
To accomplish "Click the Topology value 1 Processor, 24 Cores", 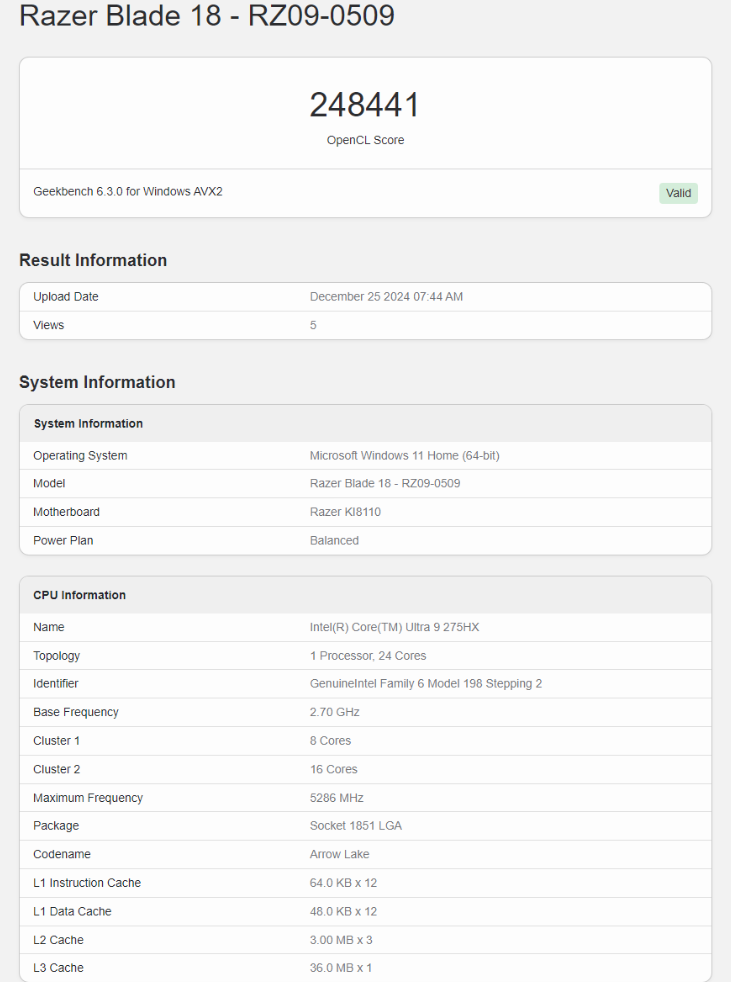I will pyautogui.click(x=368, y=656).
